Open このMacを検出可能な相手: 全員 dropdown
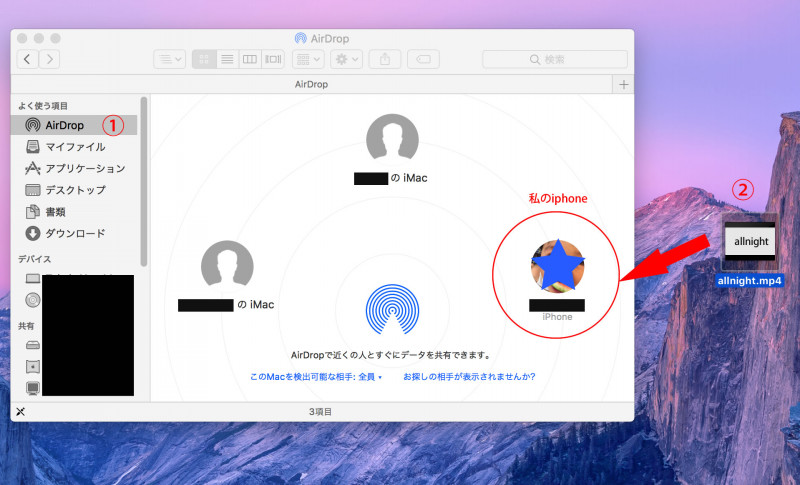This screenshot has height=485, width=800. pos(316,377)
